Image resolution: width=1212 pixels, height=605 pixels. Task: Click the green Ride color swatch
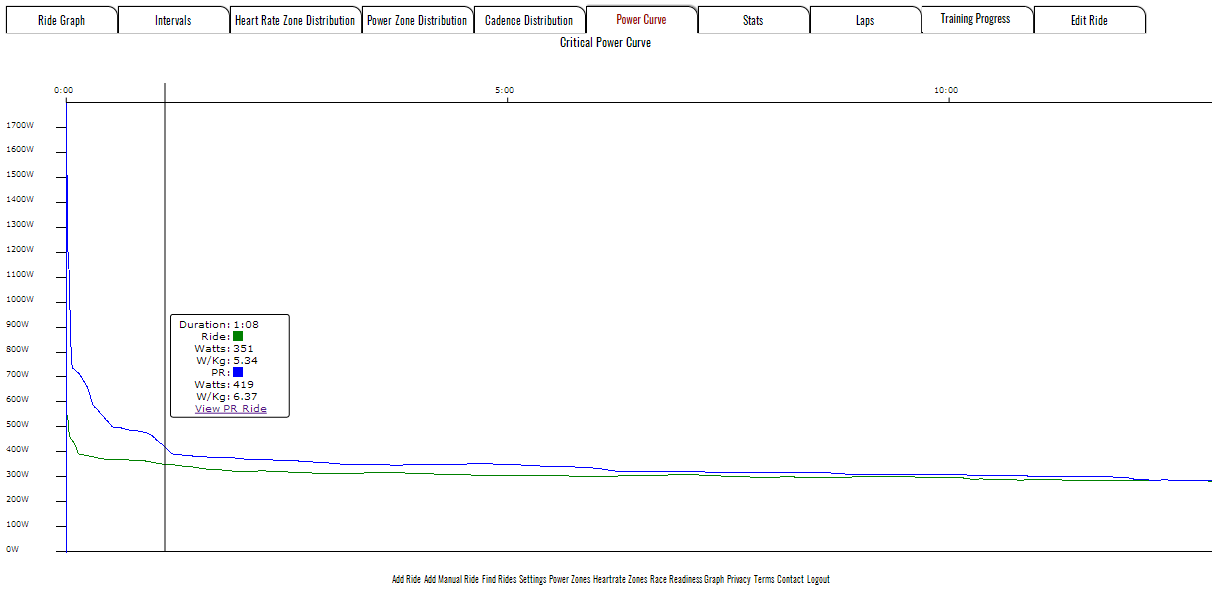pyautogui.click(x=238, y=336)
